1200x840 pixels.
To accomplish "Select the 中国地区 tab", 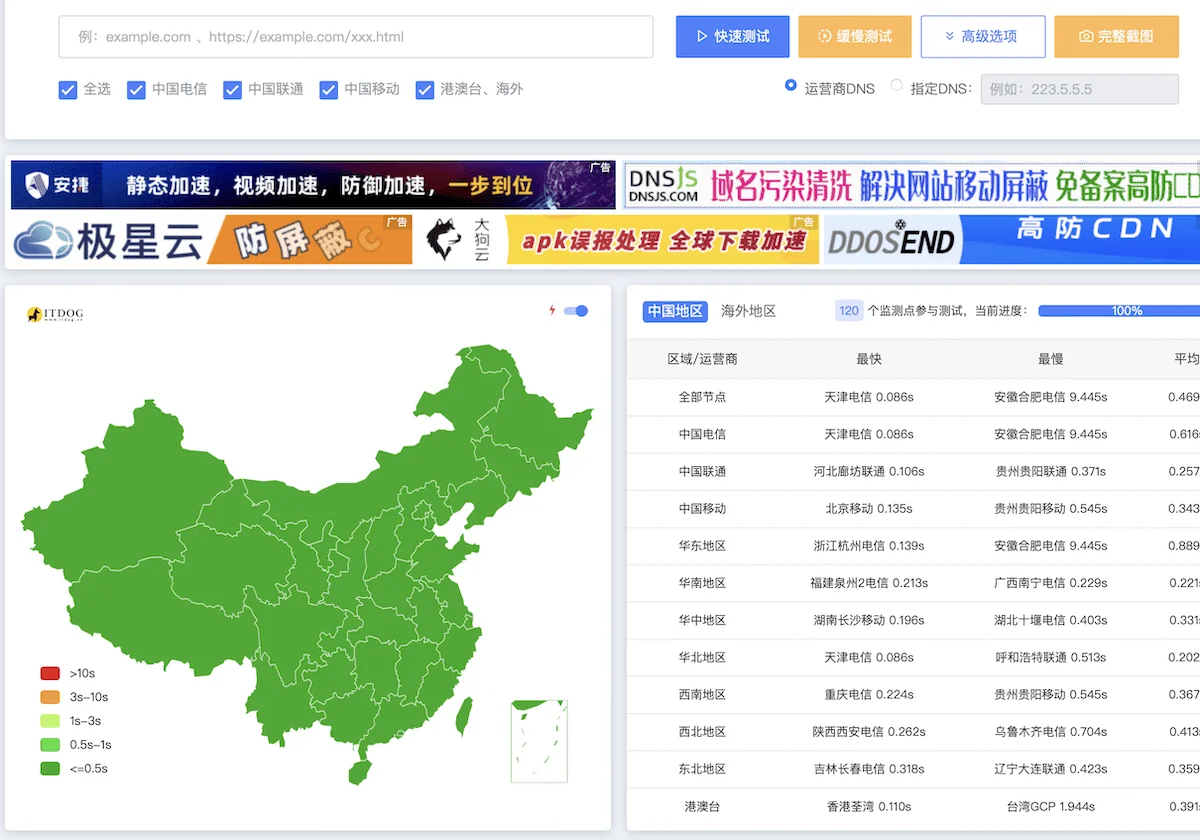I will tap(674, 311).
